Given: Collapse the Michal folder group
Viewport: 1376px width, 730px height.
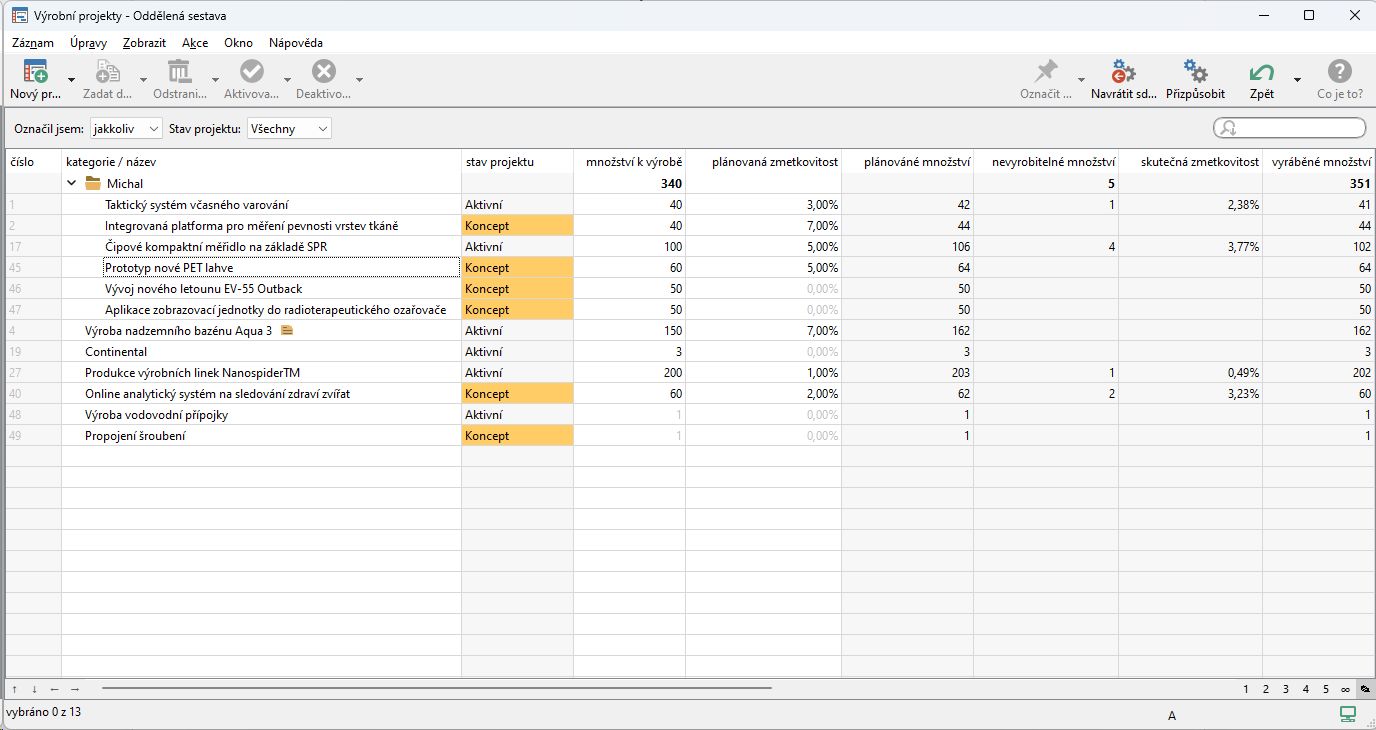Looking at the screenshot, I should tap(72, 184).
